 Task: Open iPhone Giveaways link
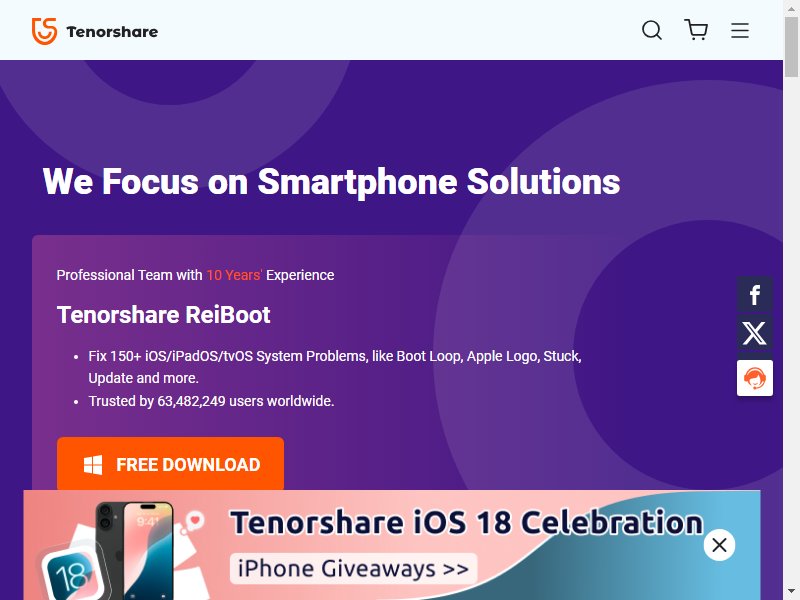(354, 568)
